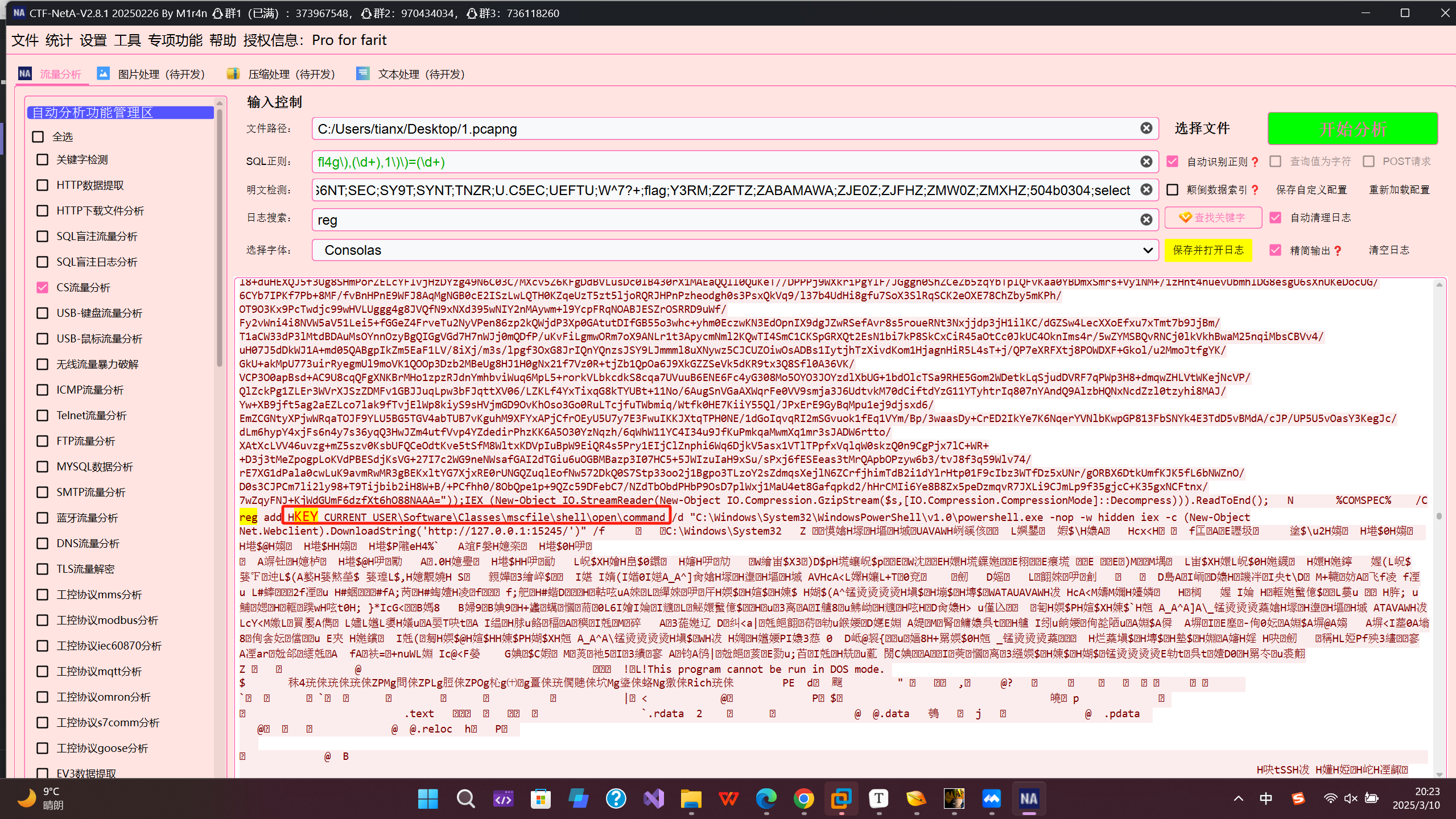This screenshot has height=819, width=1456.
Task: Click the 查找关键字 search button
Action: (x=1213, y=217)
